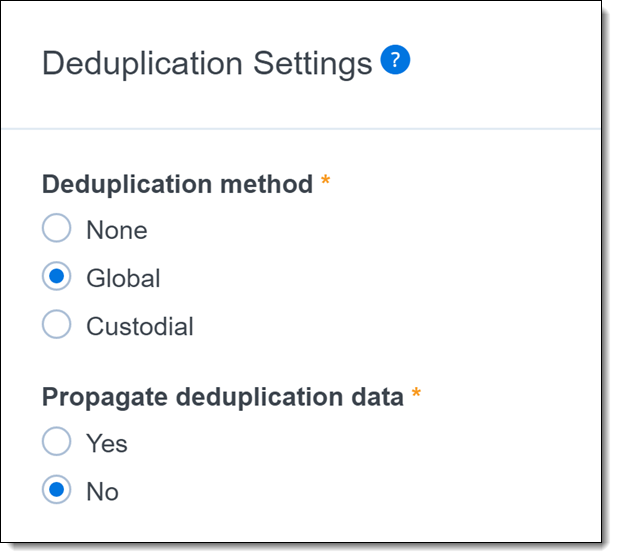This screenshot has width=617, height=558.
Task: Click the "Propagate deduplication data" field label
Action: [x=222, y=396]
